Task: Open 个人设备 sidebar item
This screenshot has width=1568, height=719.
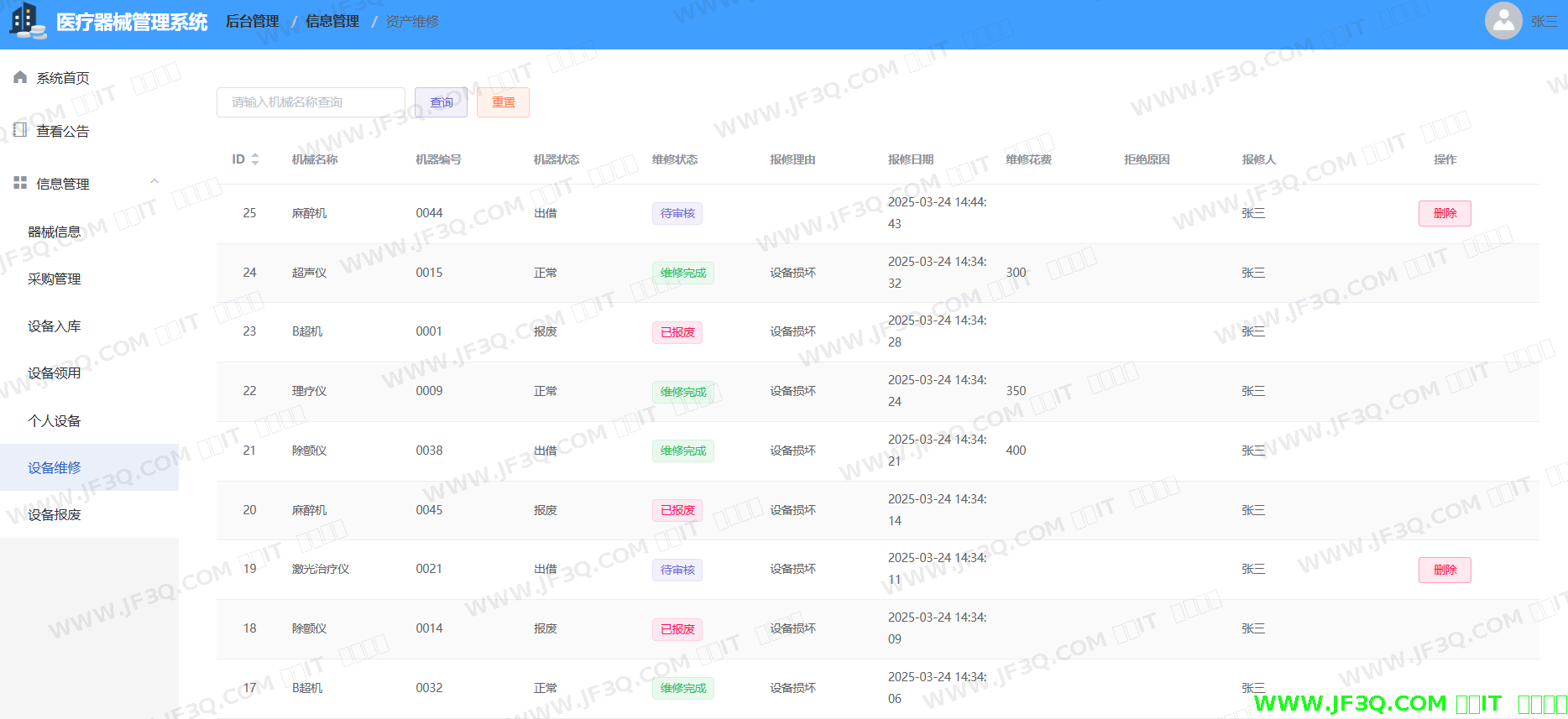Action: point(55,420)
